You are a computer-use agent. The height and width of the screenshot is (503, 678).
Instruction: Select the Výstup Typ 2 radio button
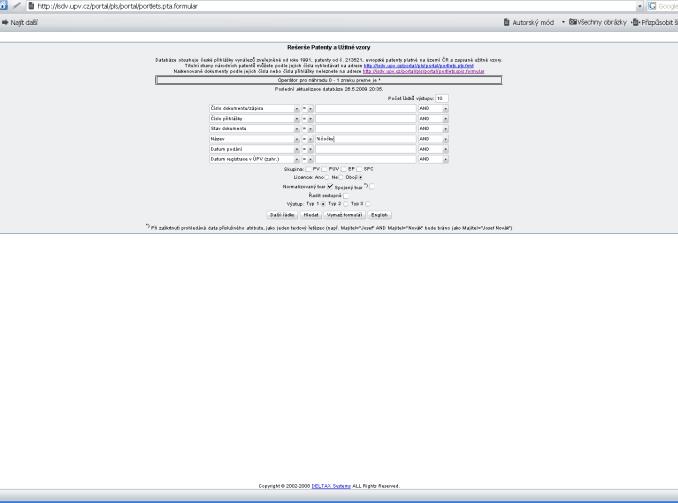[345, 204]
